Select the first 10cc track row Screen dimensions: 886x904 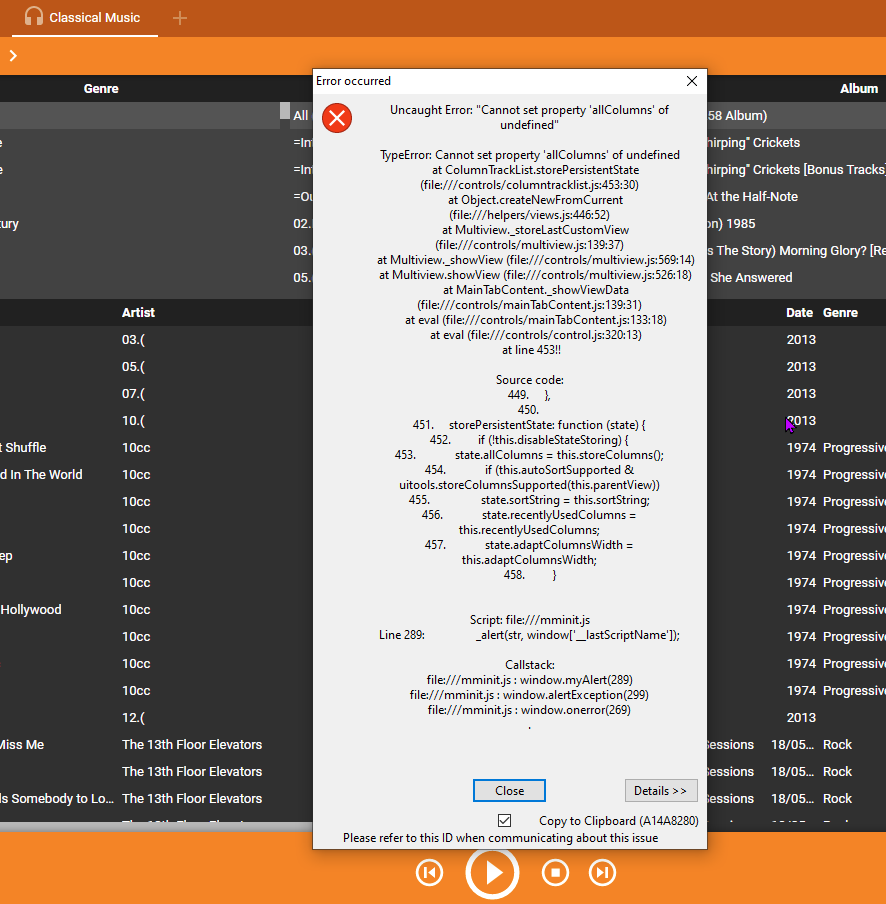point(136,448)
